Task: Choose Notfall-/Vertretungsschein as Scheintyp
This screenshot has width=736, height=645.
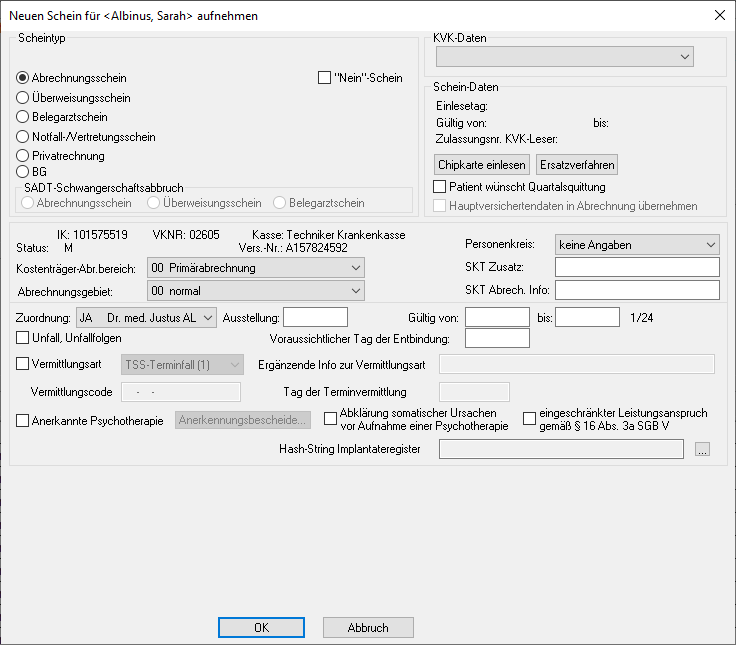Action: coord(23,136)
